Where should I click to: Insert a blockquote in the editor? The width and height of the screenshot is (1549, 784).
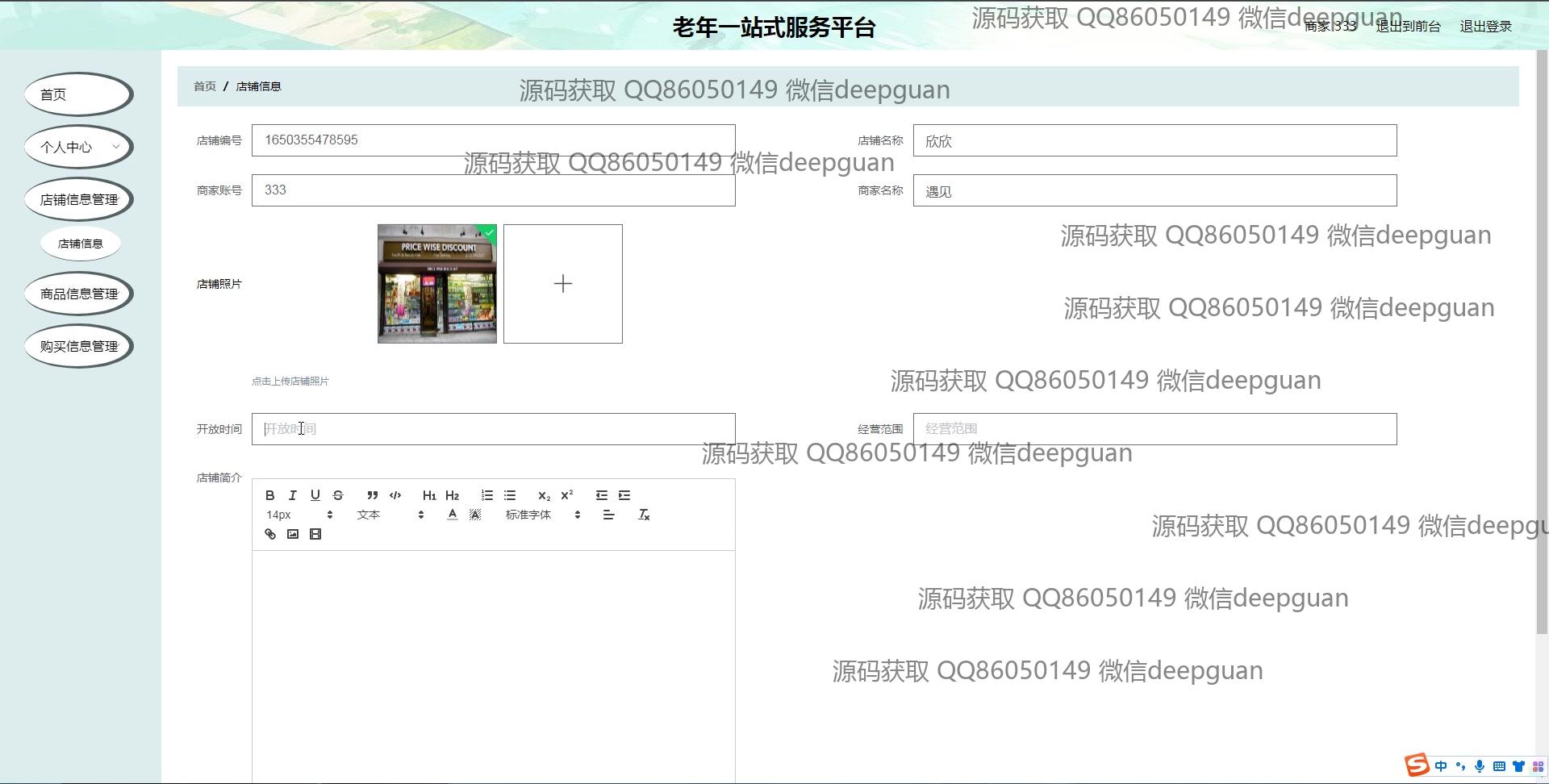click(372, 495)
